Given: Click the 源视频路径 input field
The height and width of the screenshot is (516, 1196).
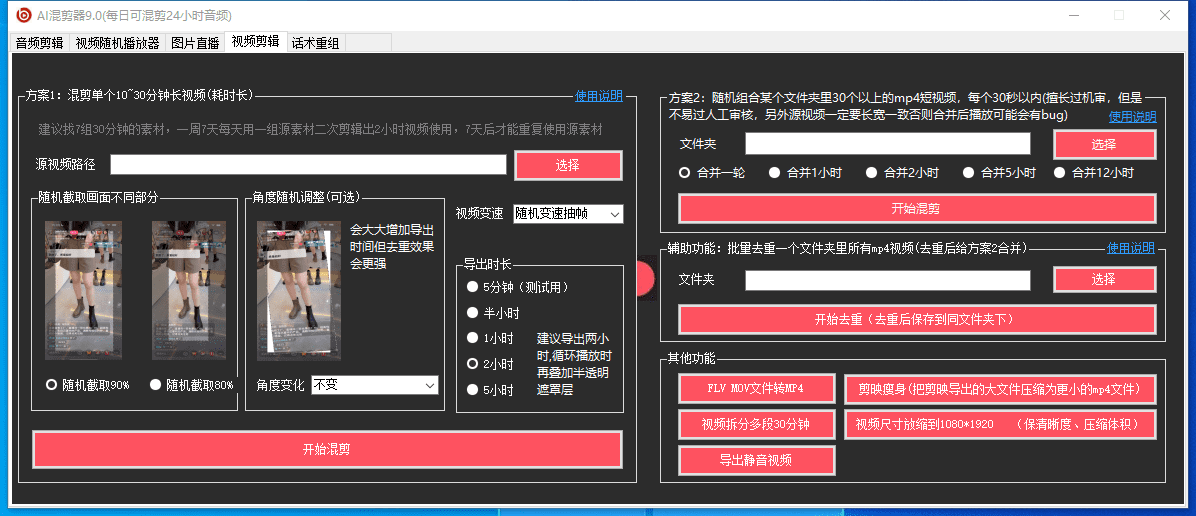Looking at the screenshot, I should (x=309, y=165).
